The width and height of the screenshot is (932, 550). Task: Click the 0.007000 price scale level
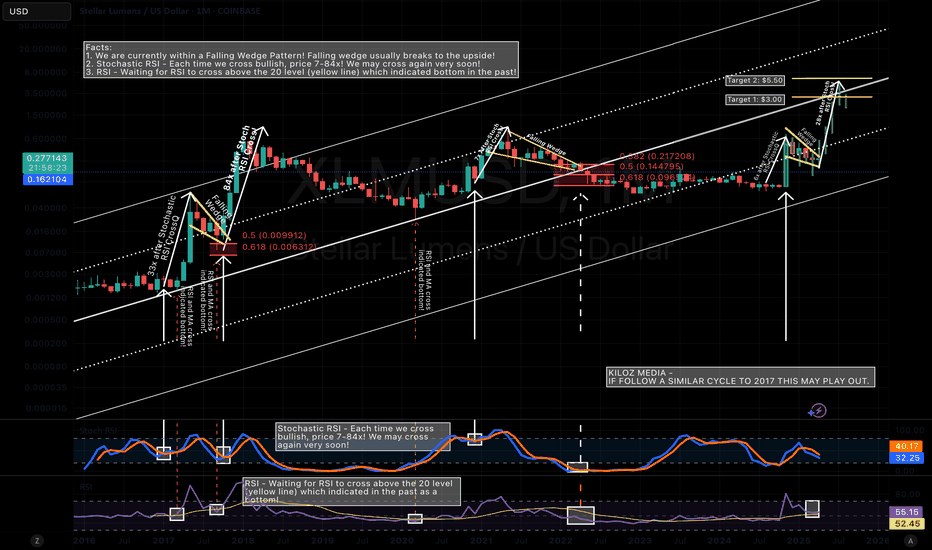[45, 253]
